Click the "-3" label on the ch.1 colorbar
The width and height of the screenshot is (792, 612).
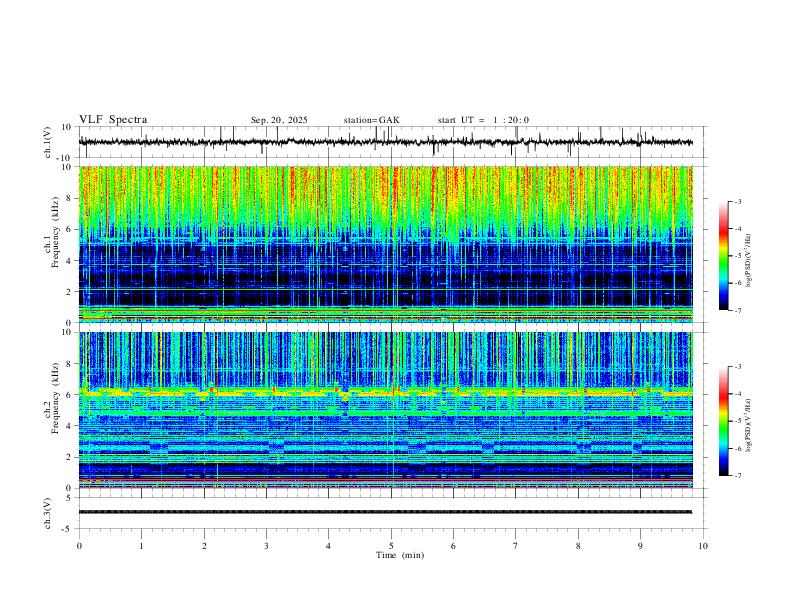[x=737, y=201]
